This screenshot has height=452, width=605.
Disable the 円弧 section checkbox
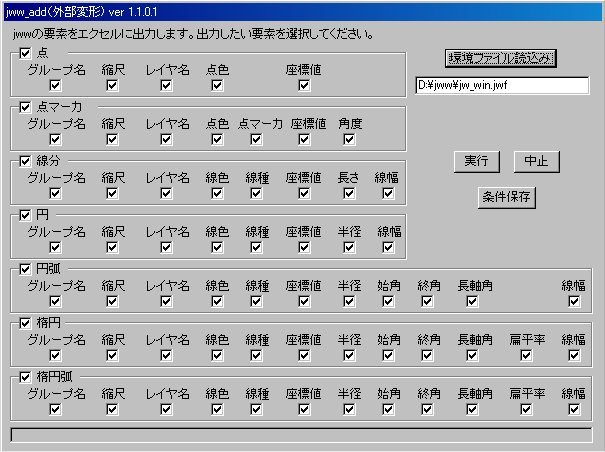click(x=27, y=269)
